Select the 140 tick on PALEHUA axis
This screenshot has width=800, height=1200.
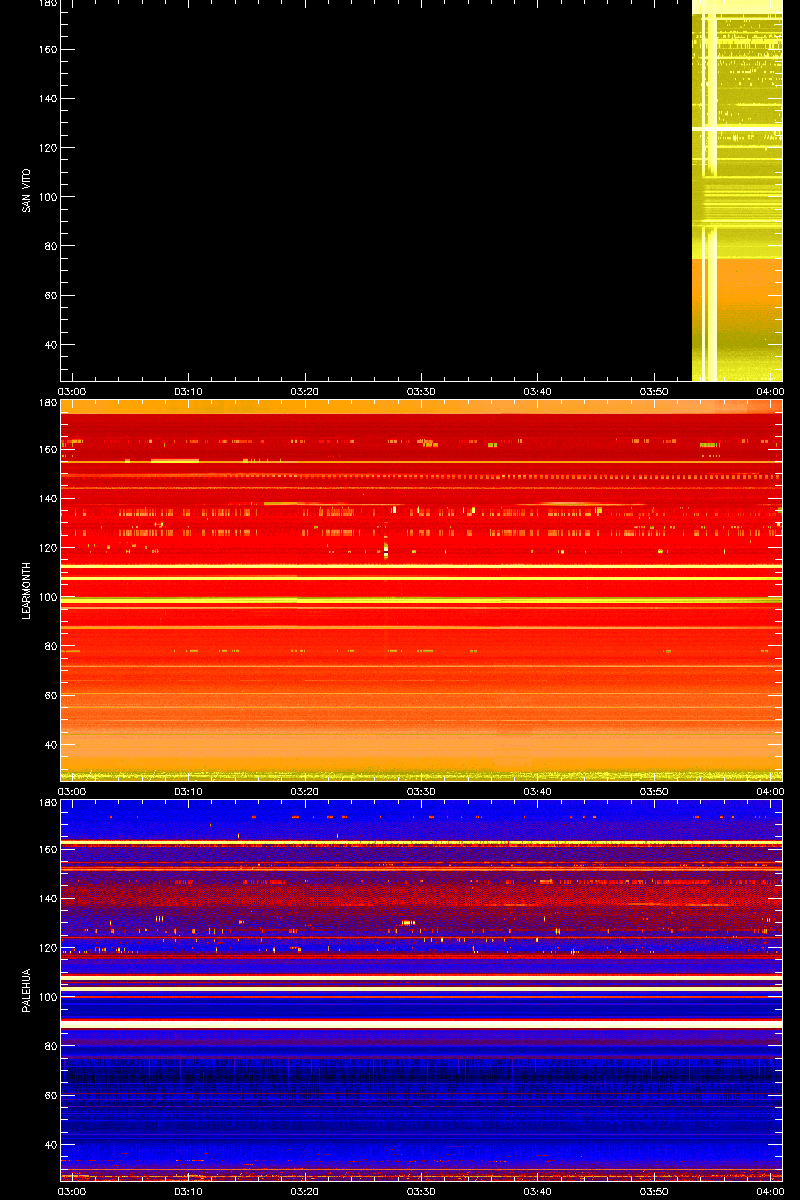[46, 899]
